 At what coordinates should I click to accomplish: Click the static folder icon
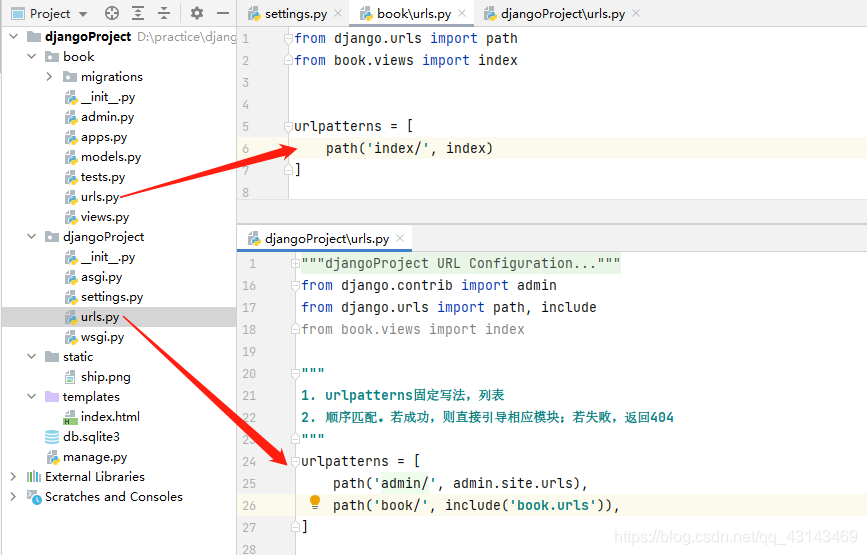point(52,357)
